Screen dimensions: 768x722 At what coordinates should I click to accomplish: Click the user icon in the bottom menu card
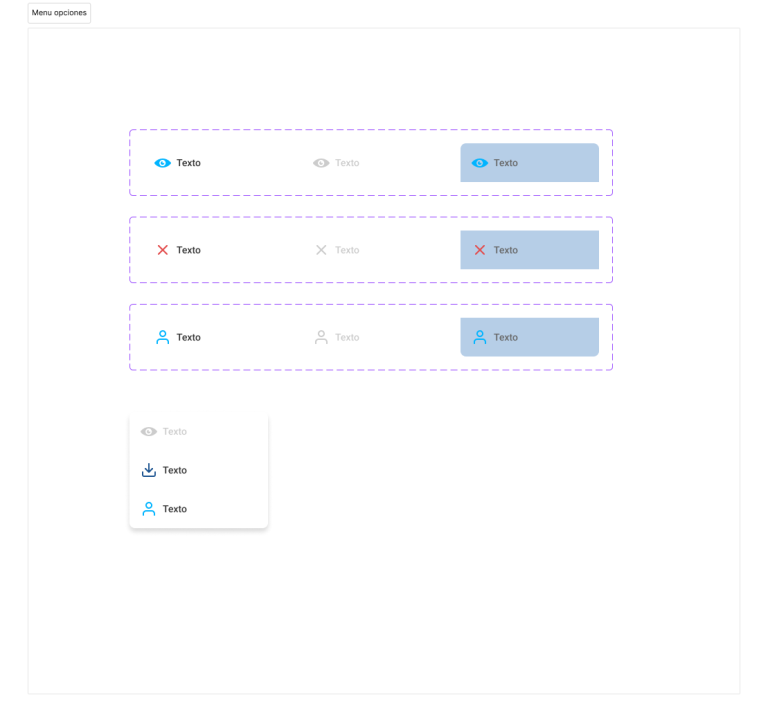point(149,509)
